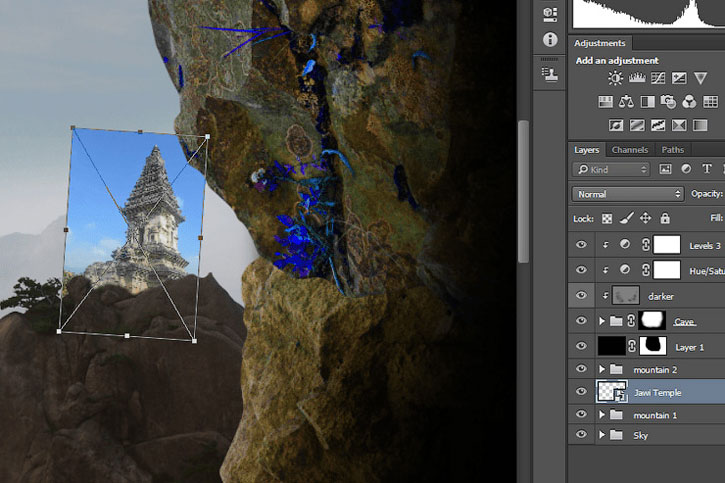The image size is (725, 483).
Task: Select the mountain 2 group name
Action: (x=655, y=370)
